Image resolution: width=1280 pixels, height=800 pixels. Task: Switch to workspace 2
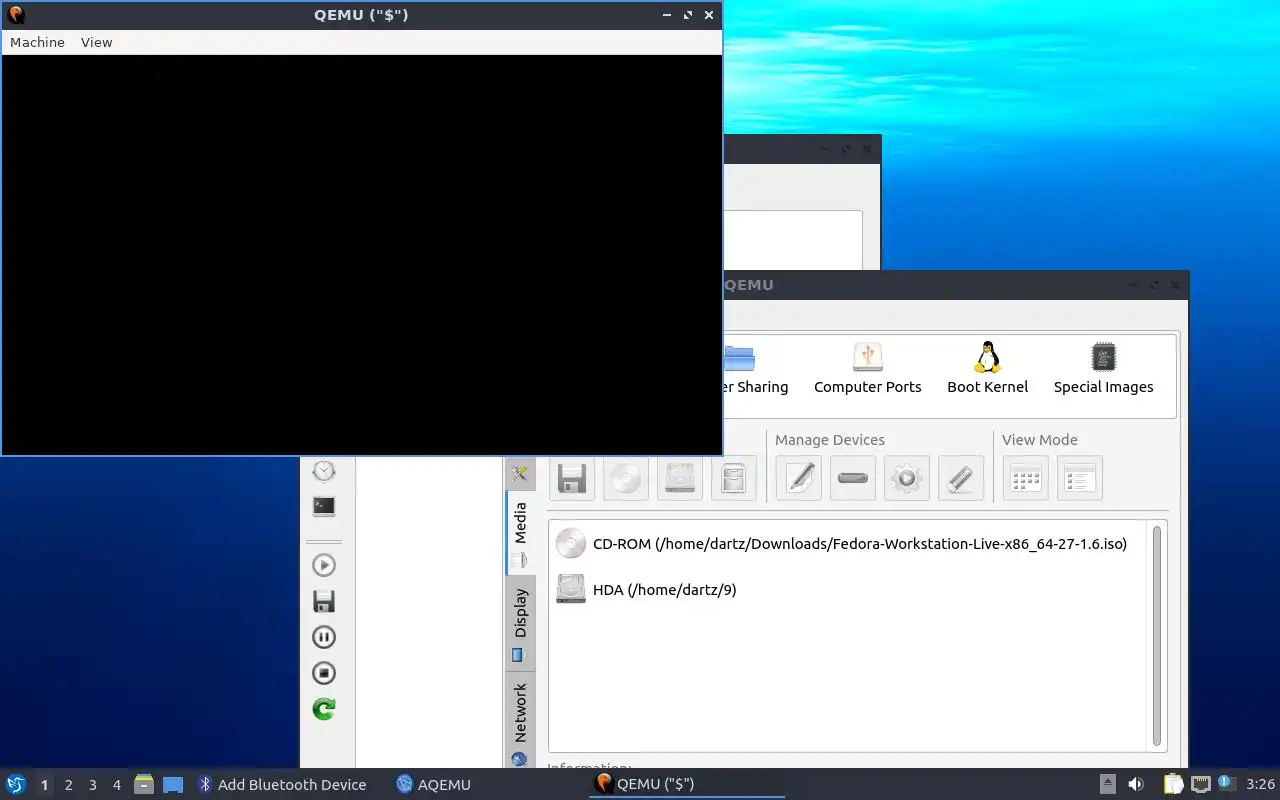pyautogui.click(x=68, y=785)
